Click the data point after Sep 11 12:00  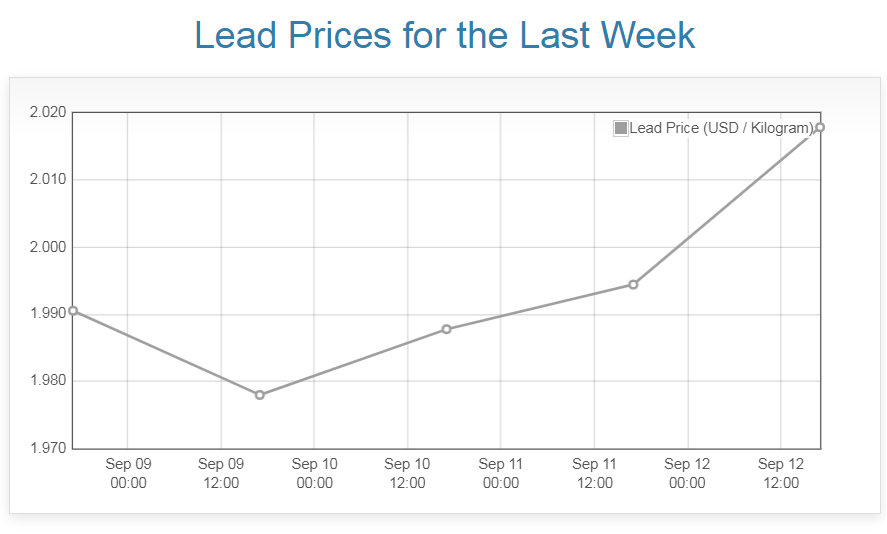point(633,284)
